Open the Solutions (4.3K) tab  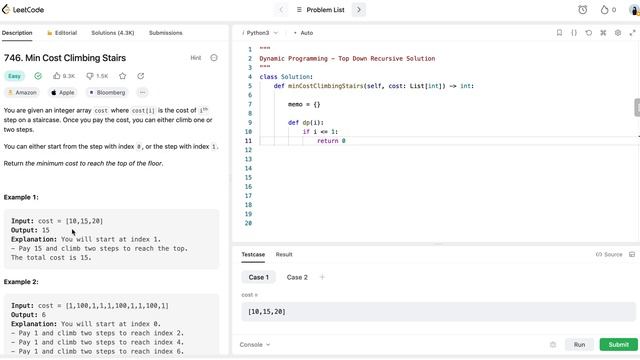tap(113, 33)
